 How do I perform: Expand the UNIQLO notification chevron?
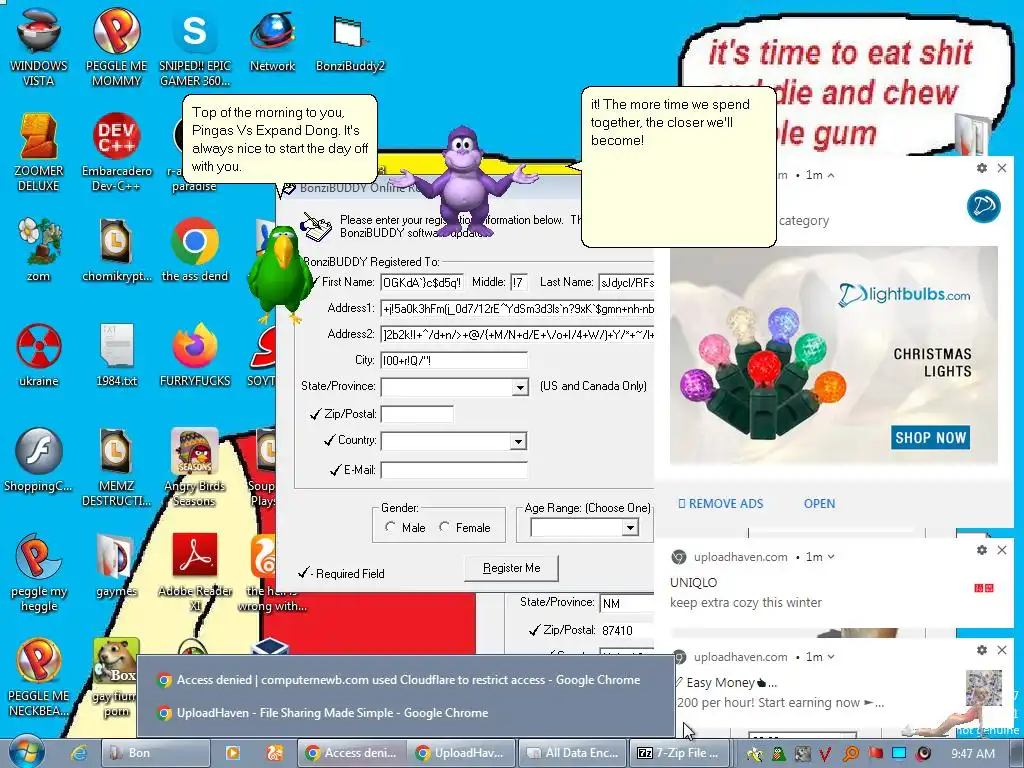[x=831, y=557]
